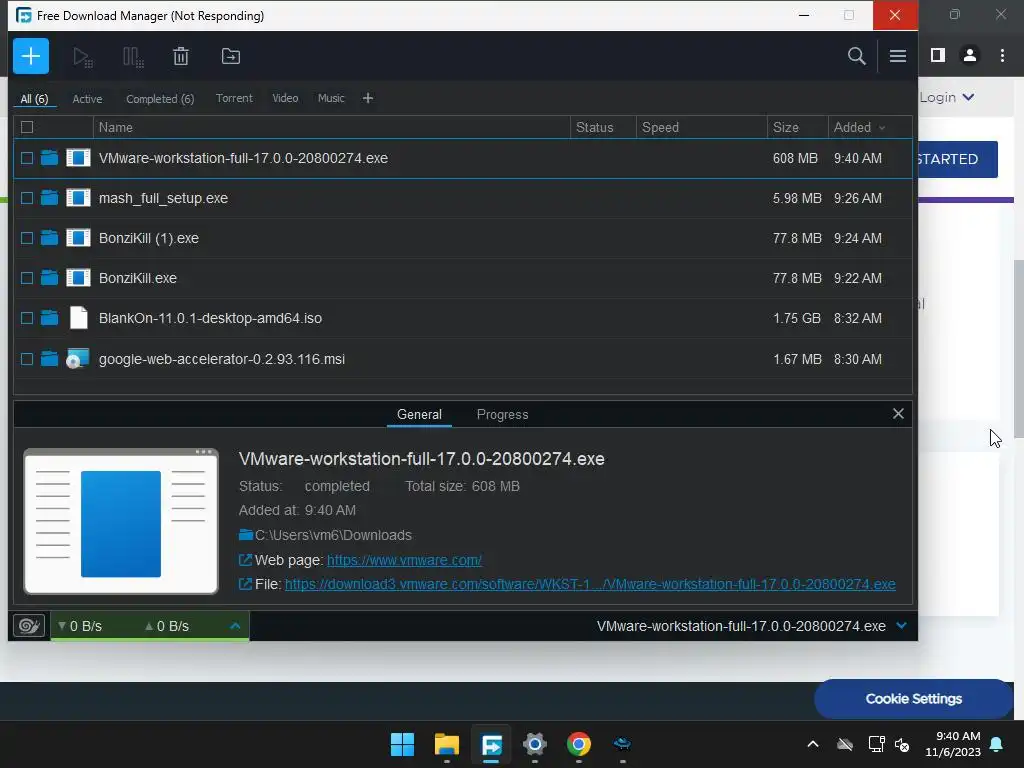Show hidden system tray icons
1024x768 pixels.
(x=812, y=744)
